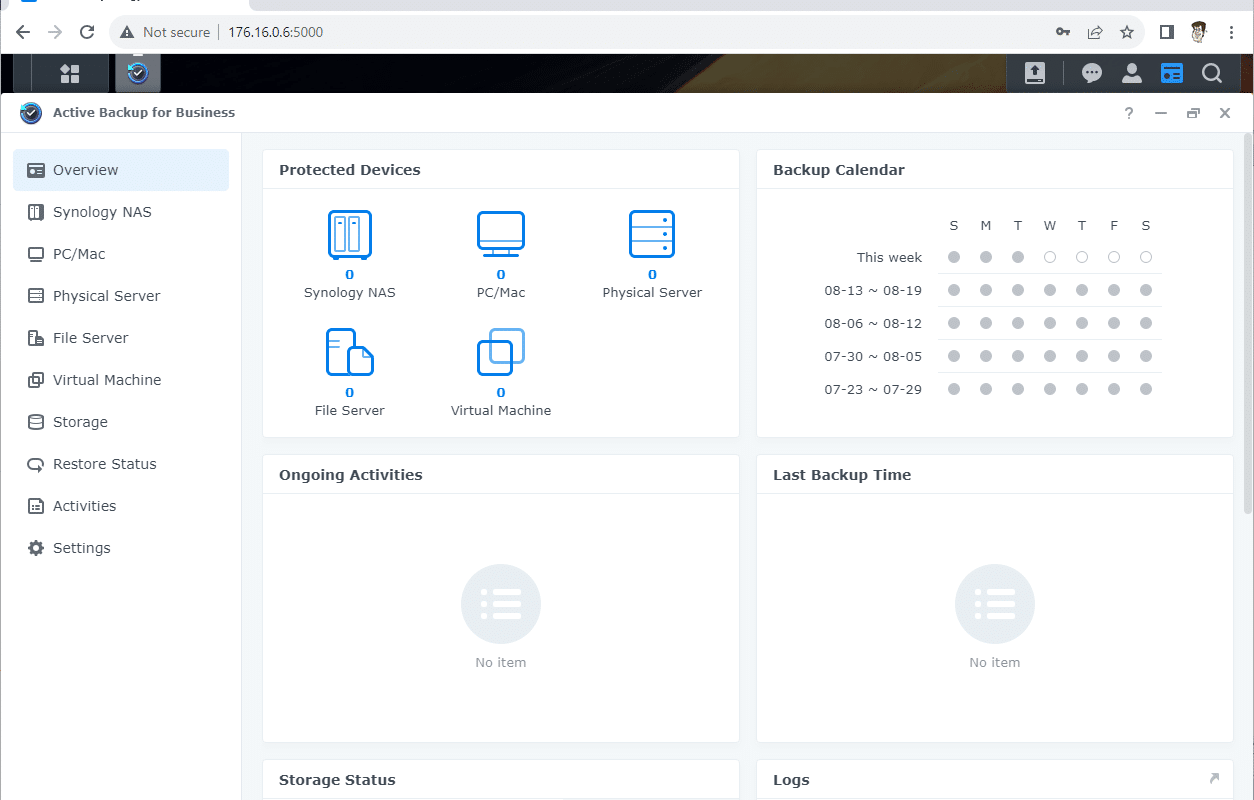The height and width of the screenshot is (800, 1254).
Task: Open DSM notifications chat bubble icon
Action: [1092, 73]
